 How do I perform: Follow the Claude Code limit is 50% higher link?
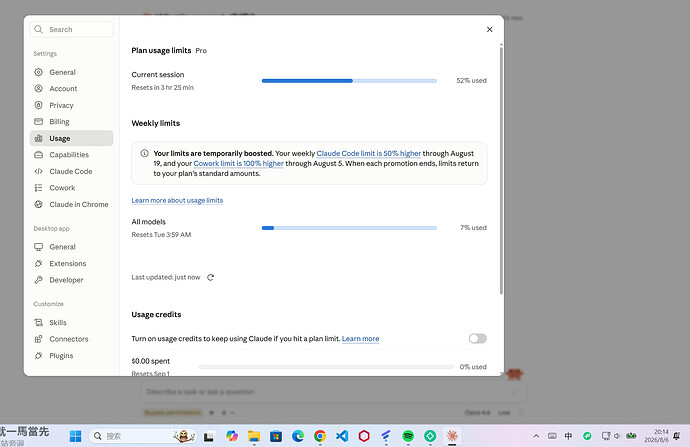(369, 153)
